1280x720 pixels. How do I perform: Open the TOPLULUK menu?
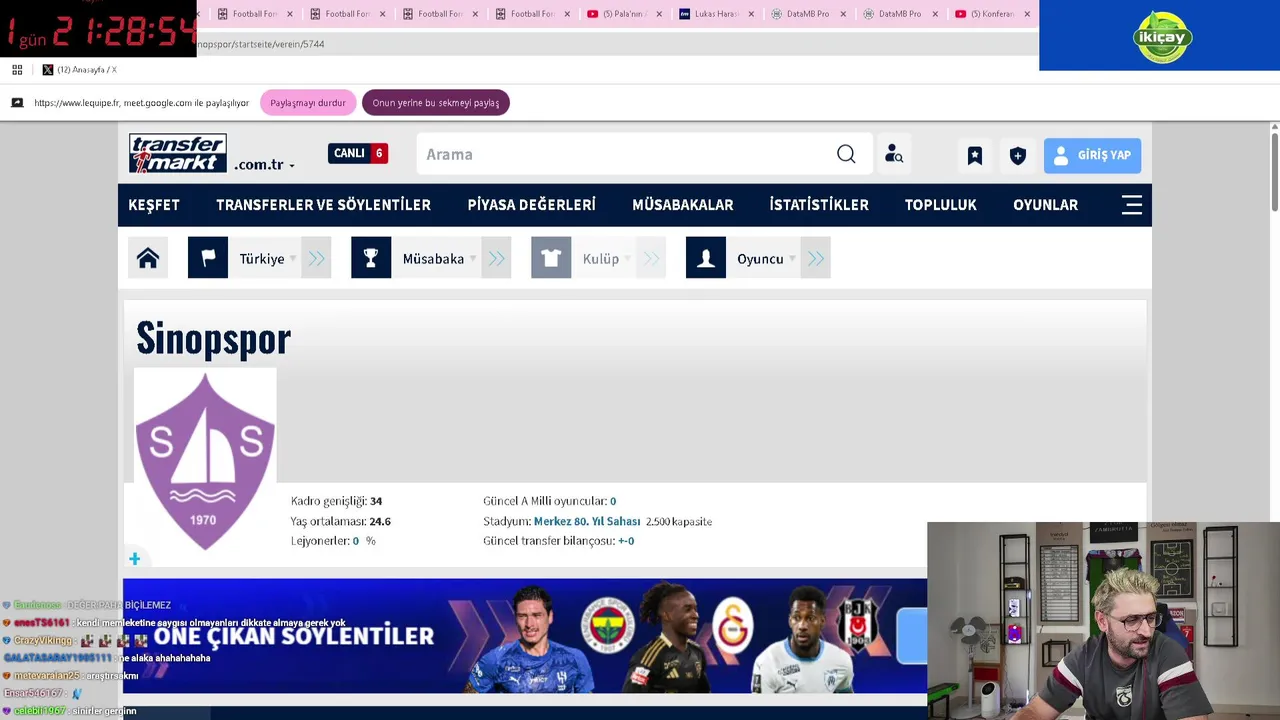pyautogui.click(x=940, y=204)
